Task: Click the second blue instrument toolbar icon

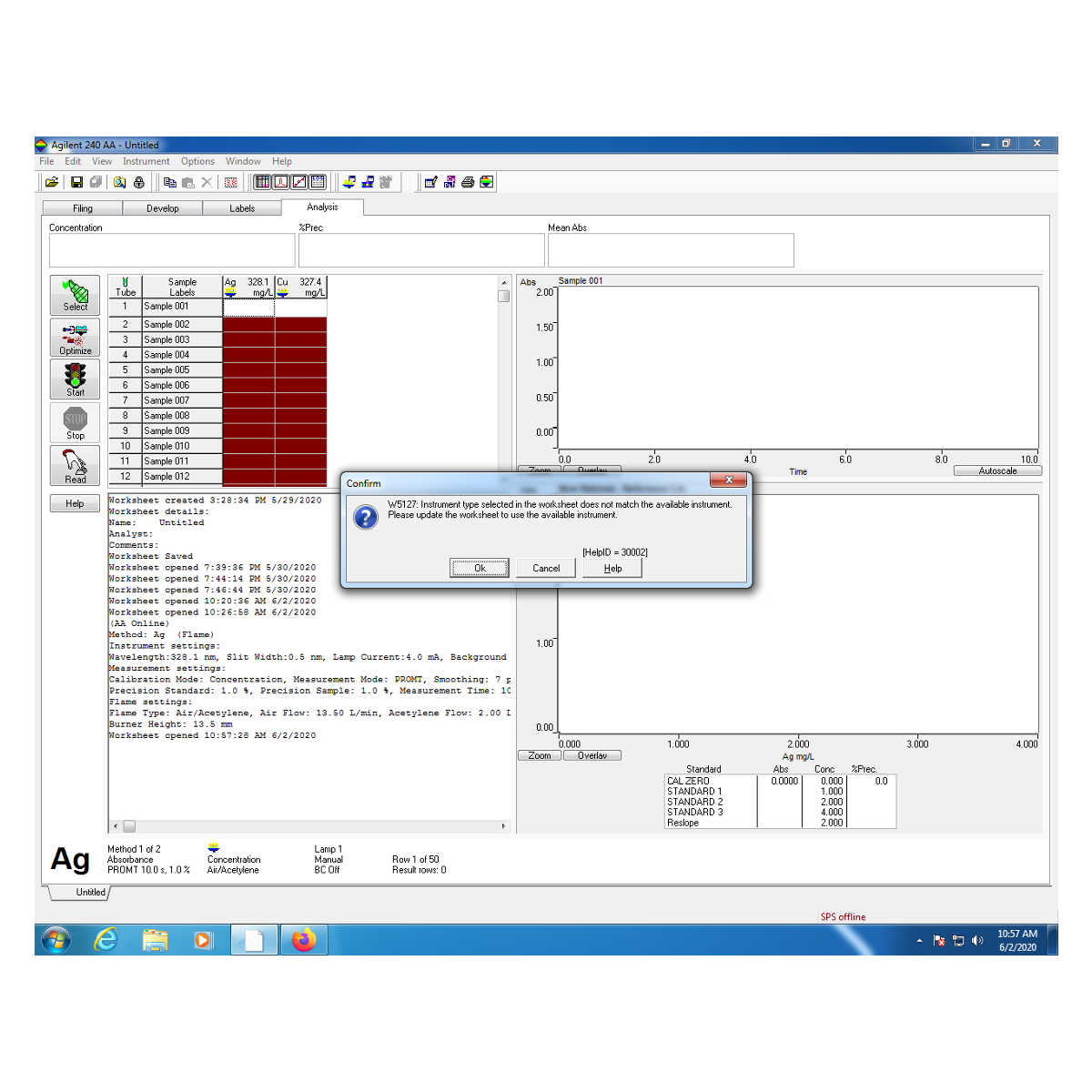Action: (368, 182)
